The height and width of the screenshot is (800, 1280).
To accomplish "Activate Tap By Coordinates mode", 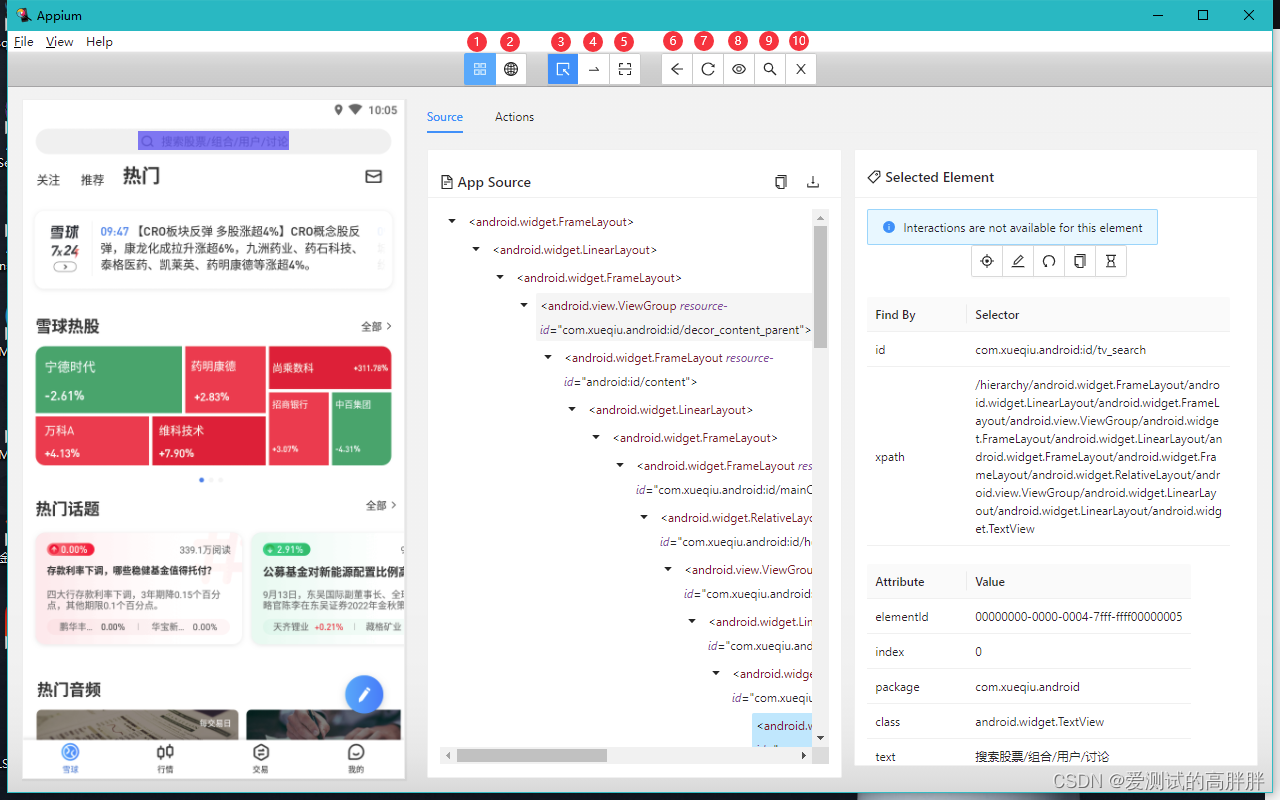I will (x=625, y=69).
